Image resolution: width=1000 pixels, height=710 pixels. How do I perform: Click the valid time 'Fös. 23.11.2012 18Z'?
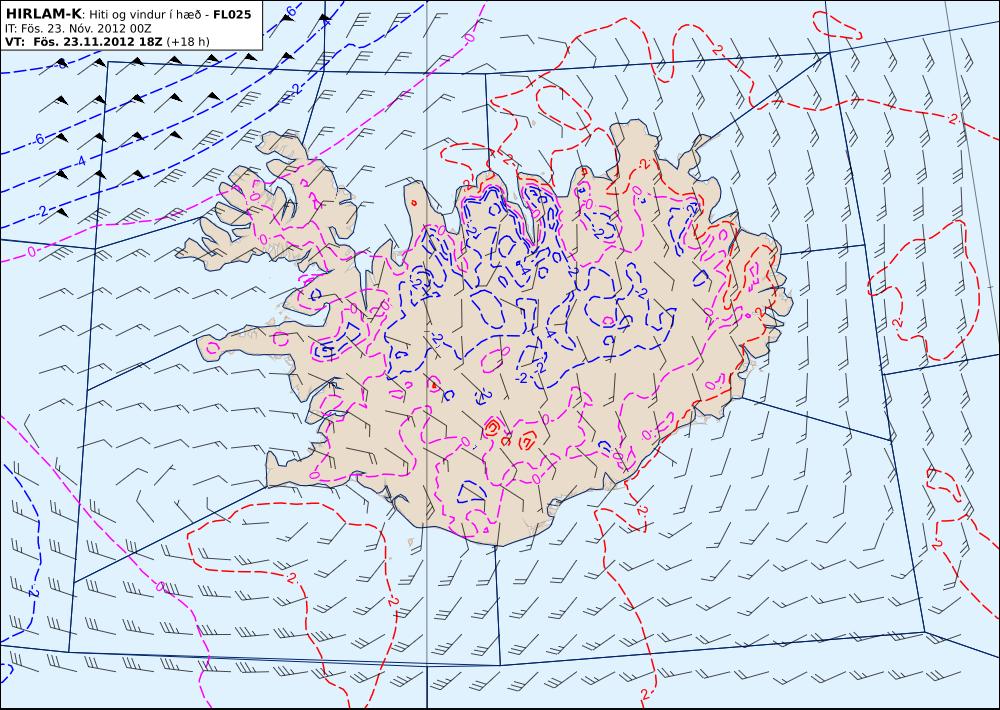98,41
